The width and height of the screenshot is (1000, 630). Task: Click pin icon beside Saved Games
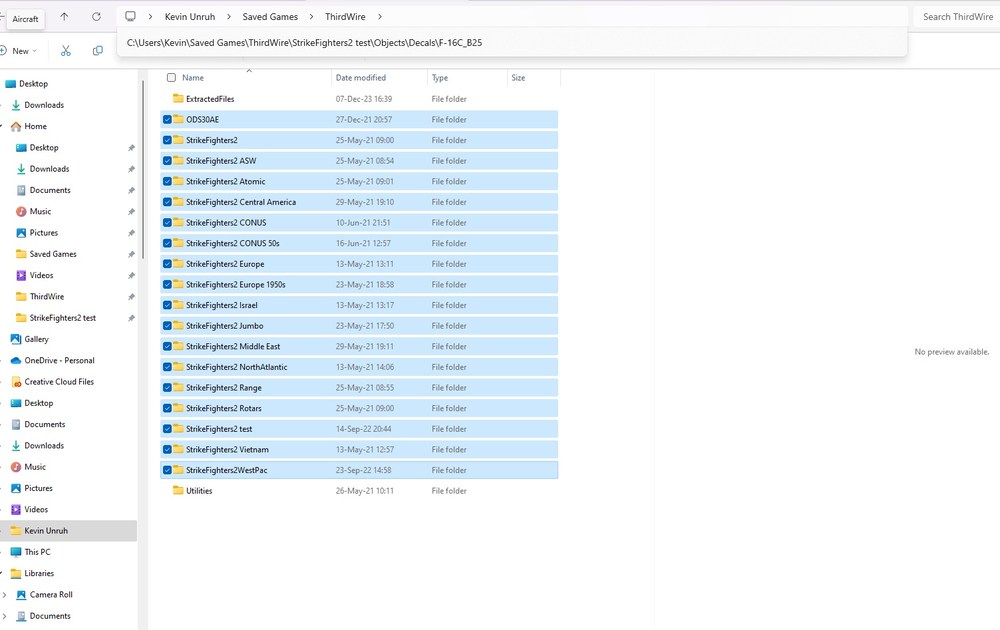131,254
